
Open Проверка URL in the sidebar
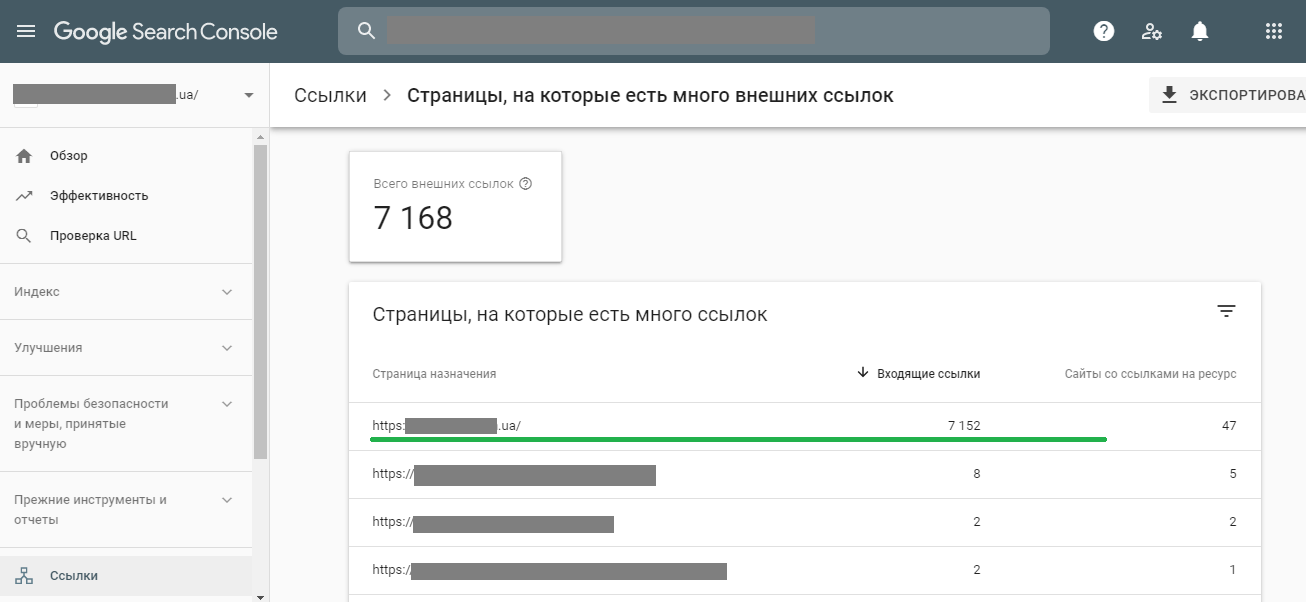(x=93, y=236)
